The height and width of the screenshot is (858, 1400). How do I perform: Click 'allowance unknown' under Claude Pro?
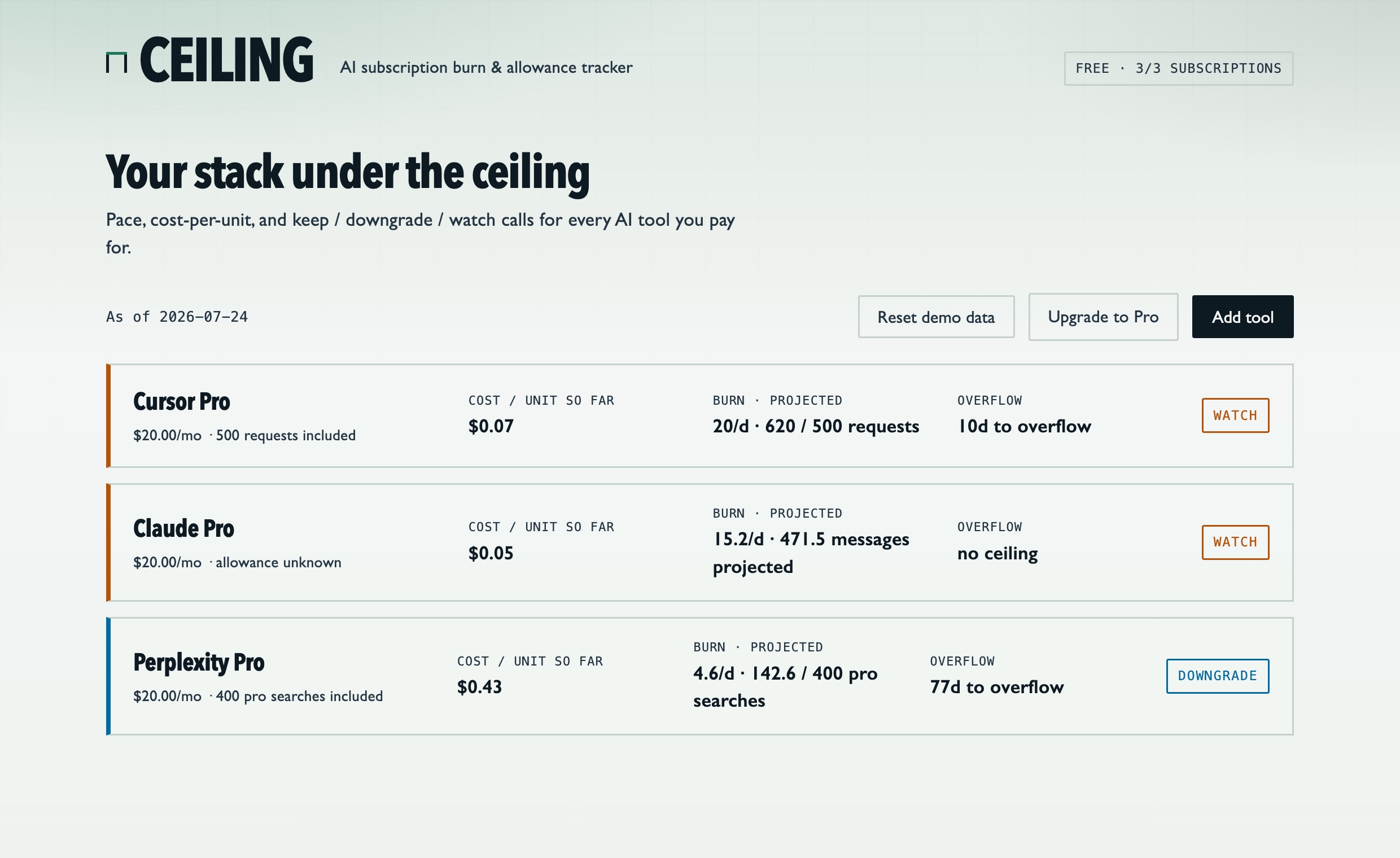coord(278,562)
